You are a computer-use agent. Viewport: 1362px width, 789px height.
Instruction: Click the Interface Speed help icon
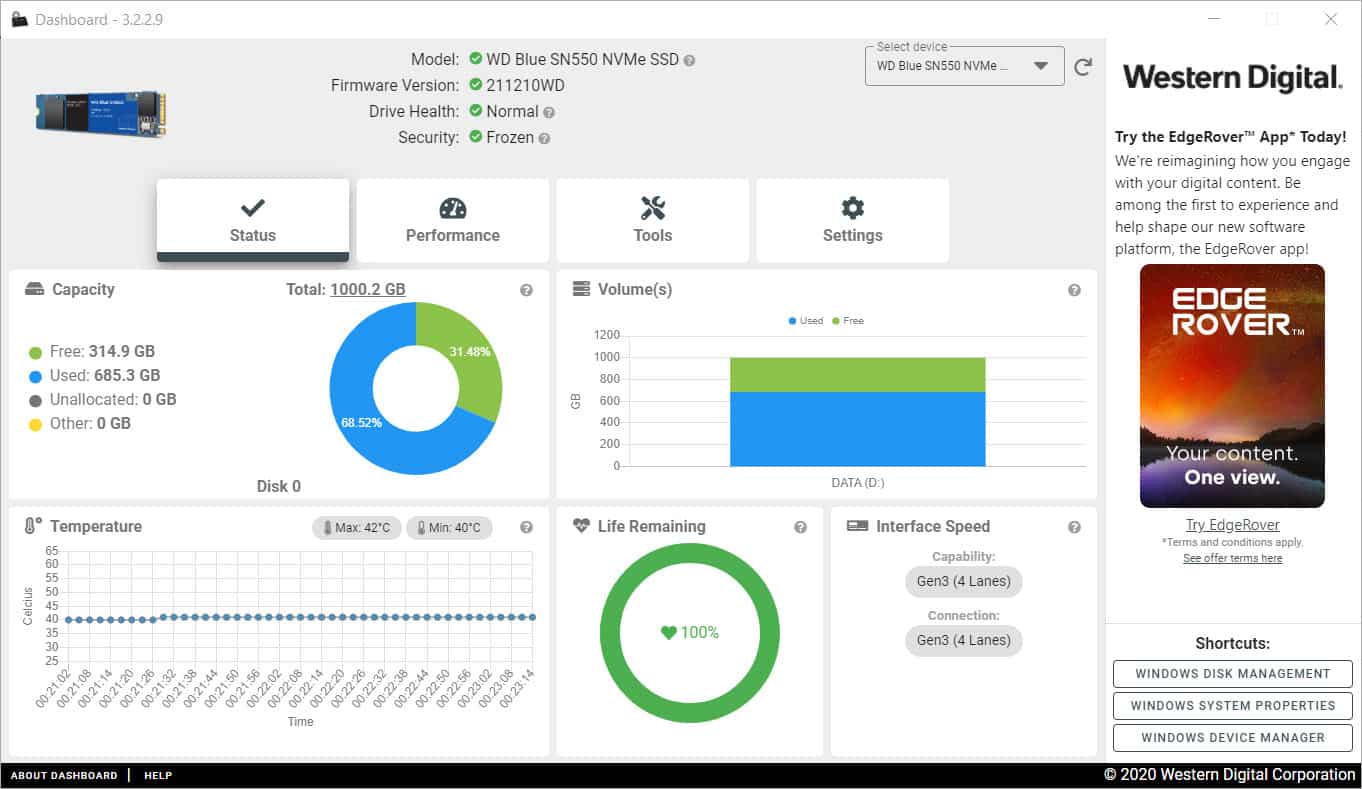(x=1074, y=527)
